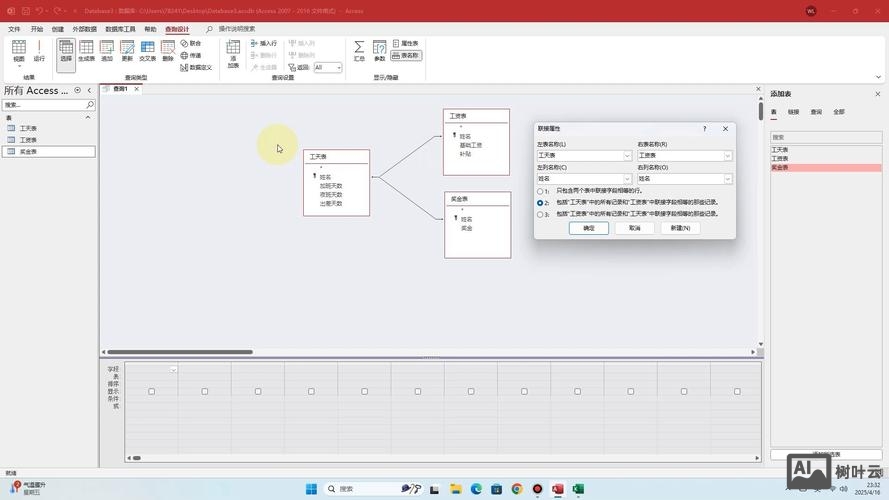This screenshot has width=889, height=500.
Task: Expand the 左表名称 dropdown in join dialog
Action: tap(628, 156)
